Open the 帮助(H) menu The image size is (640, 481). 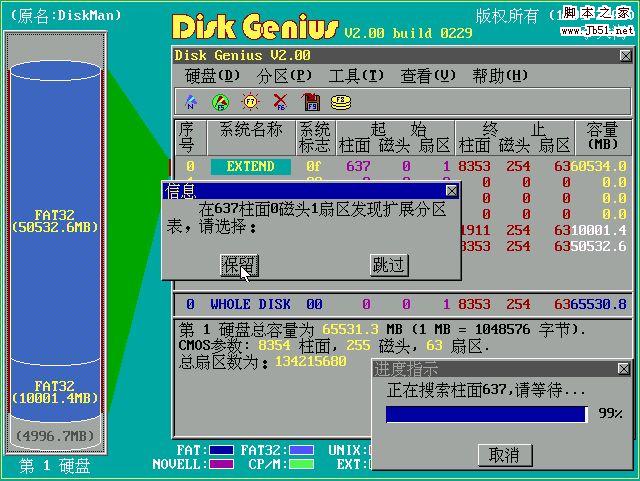click(x=500, y=76)
